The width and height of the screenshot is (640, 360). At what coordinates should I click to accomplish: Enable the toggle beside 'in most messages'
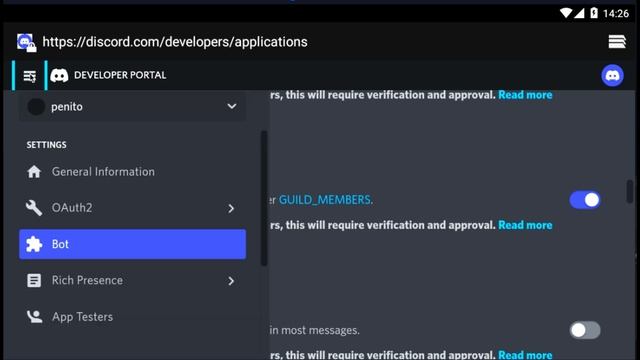[585, 330]
